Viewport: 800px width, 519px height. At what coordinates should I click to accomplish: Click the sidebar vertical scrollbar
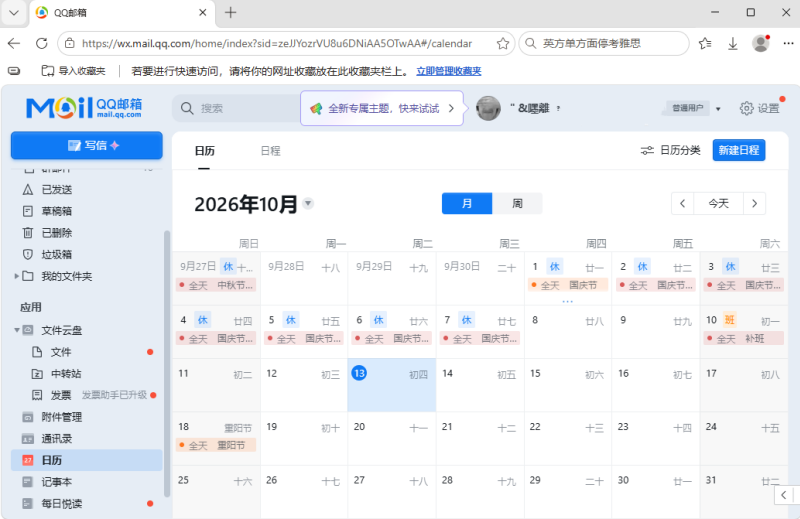click(166, 363)
